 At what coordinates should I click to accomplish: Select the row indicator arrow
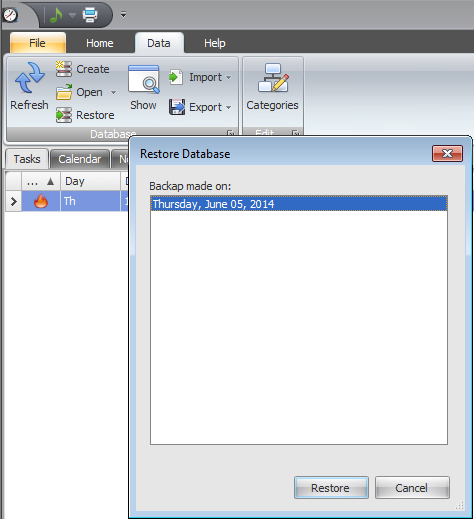(x=13, y=201)
